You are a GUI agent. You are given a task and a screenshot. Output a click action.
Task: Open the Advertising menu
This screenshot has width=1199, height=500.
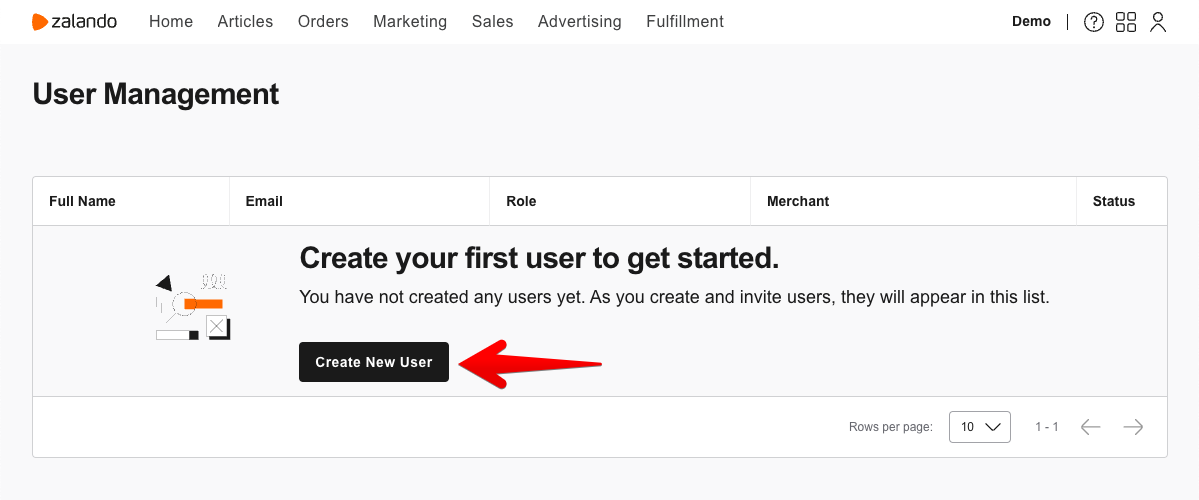point(580,21)
